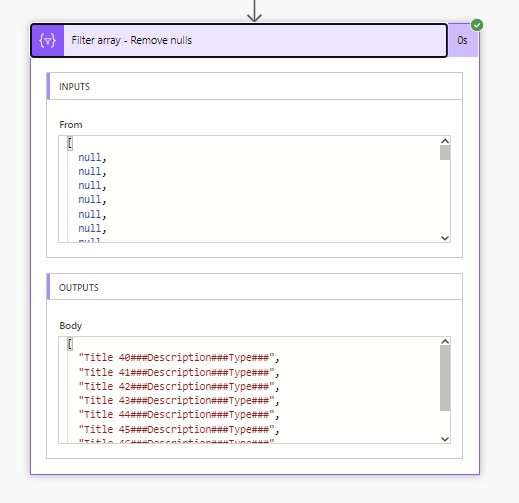This screenshot has height=503, width=519.
Task: Click the Body box scroll up arrow
Action: coord(445,341)
